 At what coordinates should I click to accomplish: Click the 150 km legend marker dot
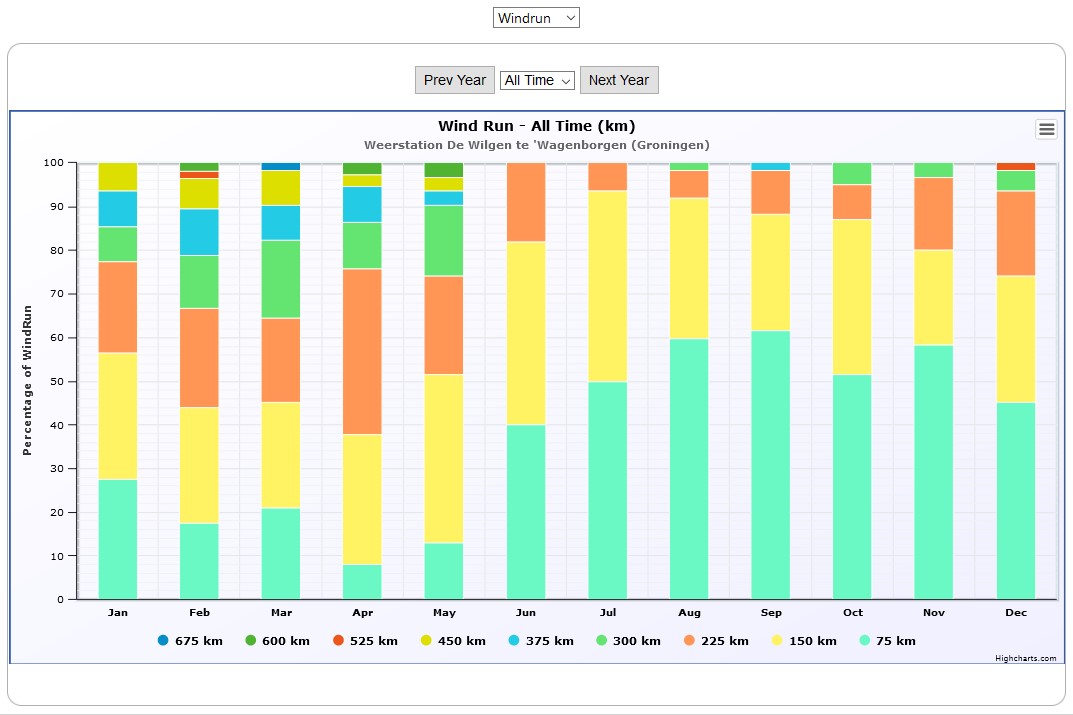point(778,641)
